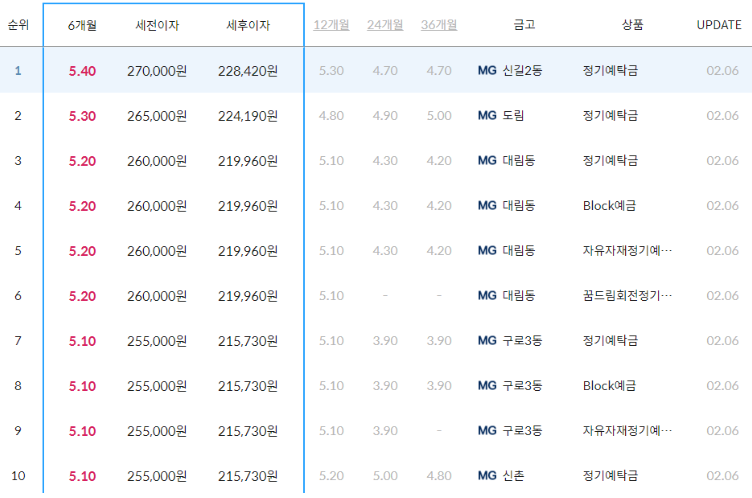This screenshot has width=752, height=498.
Task: Sort by the 24개월 column header
Action: click(x=385, y=24)
